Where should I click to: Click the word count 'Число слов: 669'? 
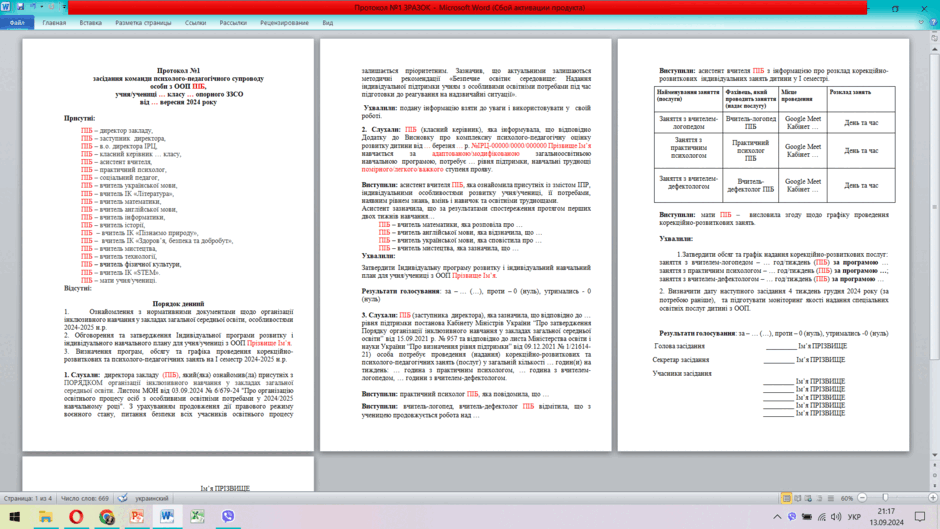point(85,498)
